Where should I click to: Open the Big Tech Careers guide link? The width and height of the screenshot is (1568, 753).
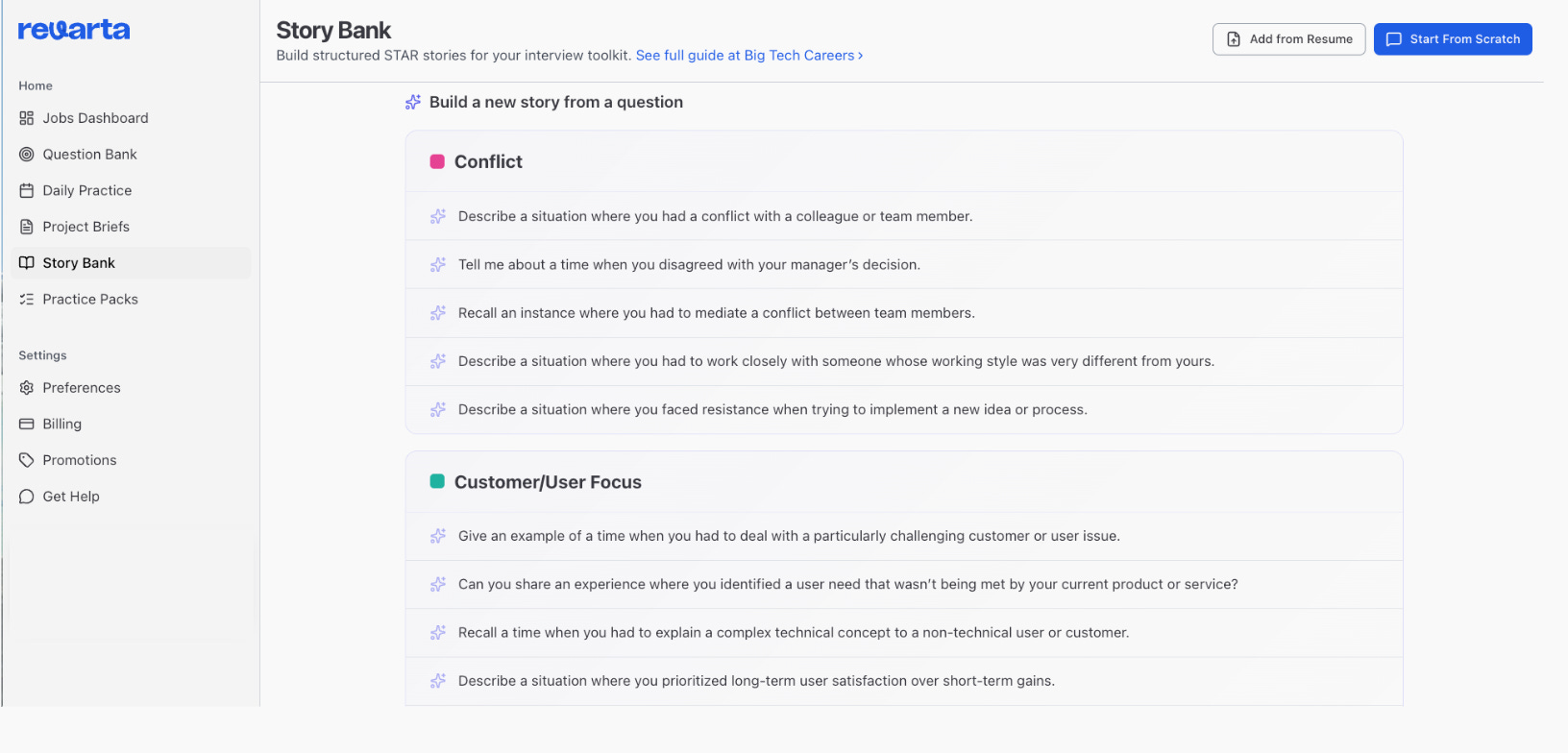pyautogui.click(x=748, y=56)
